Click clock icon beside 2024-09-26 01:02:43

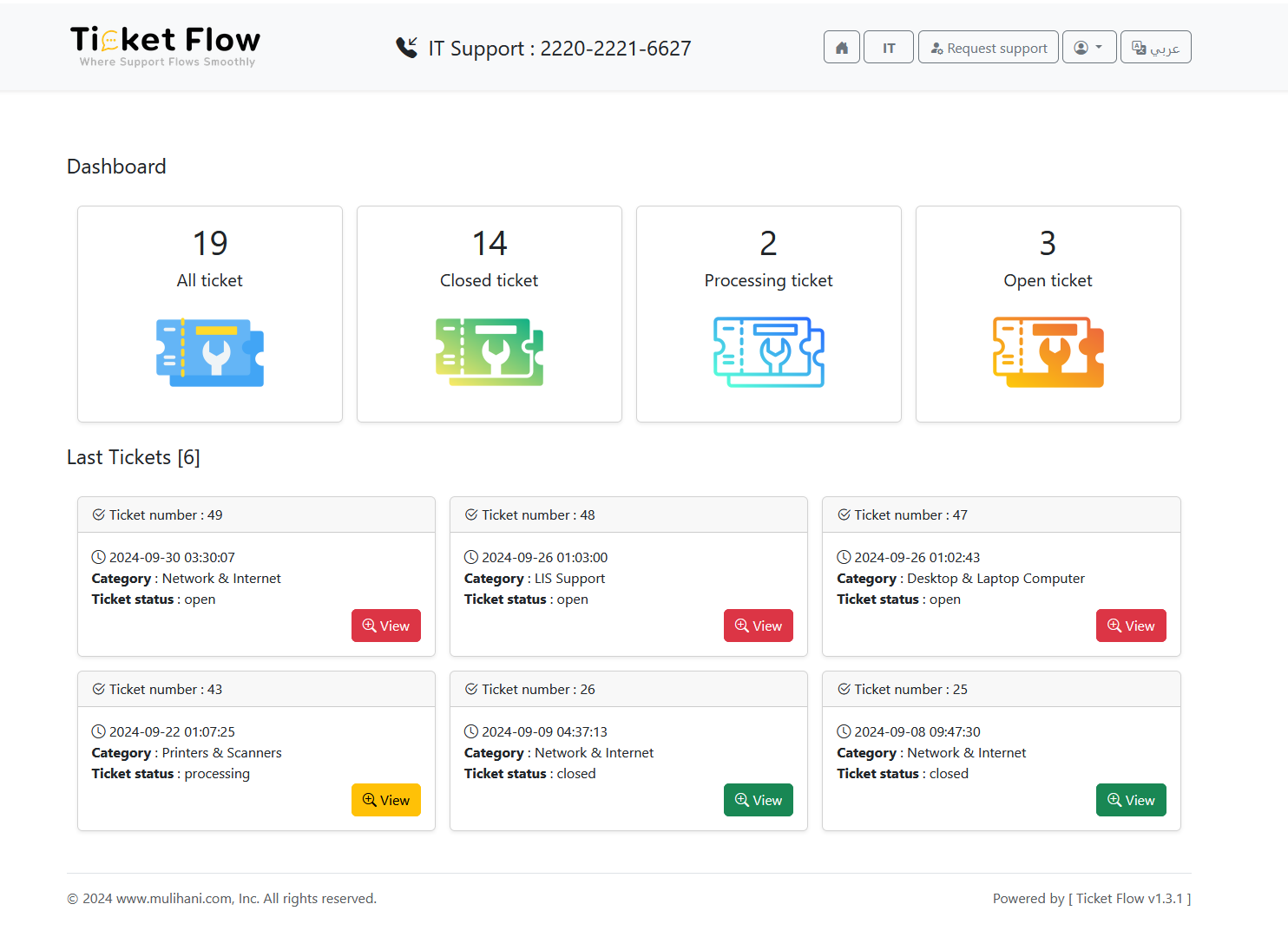844,557
